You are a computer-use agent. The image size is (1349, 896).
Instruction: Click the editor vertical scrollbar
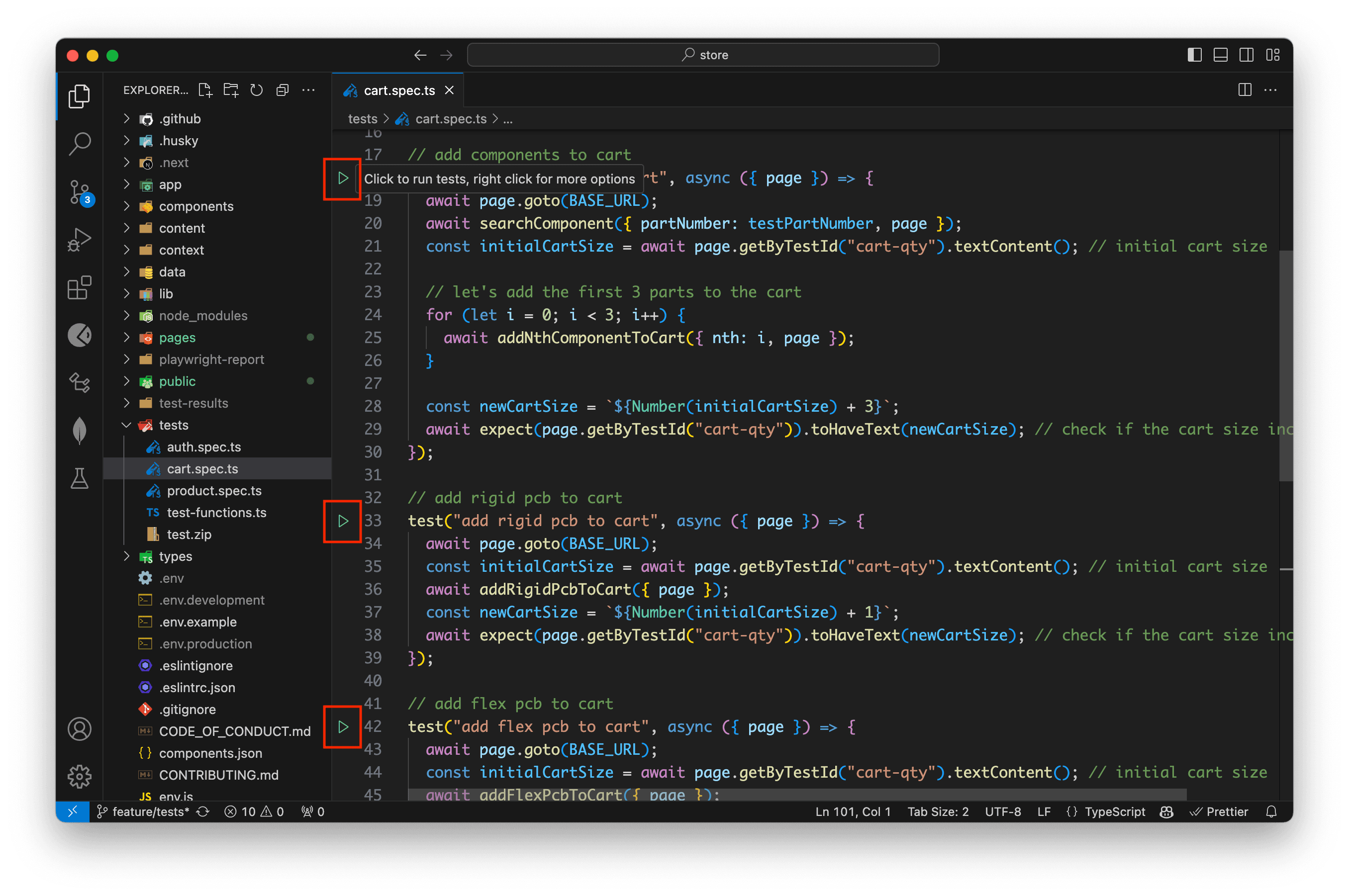[1286, 366]
